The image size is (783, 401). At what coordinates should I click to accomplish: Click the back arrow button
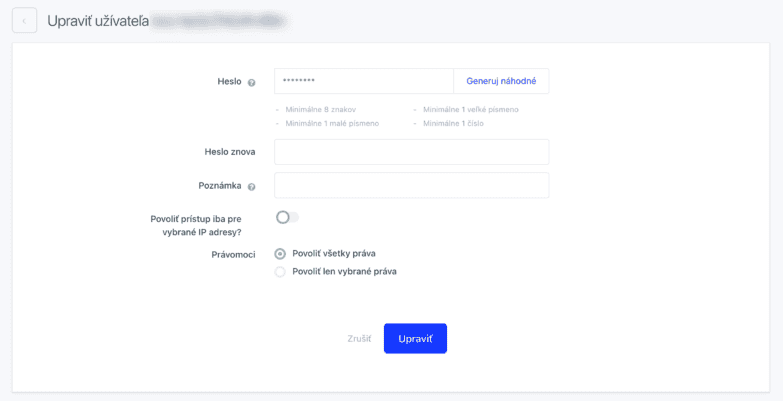(24, 20)
